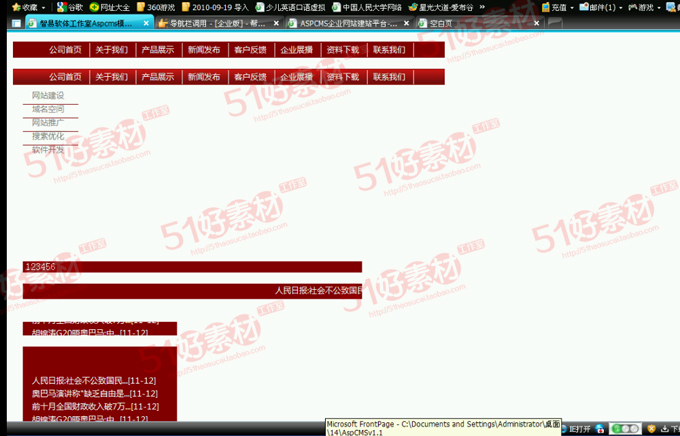680x436 pixels.
Task: Open the 软件开发 sidebar link
Action: (48, 150)
